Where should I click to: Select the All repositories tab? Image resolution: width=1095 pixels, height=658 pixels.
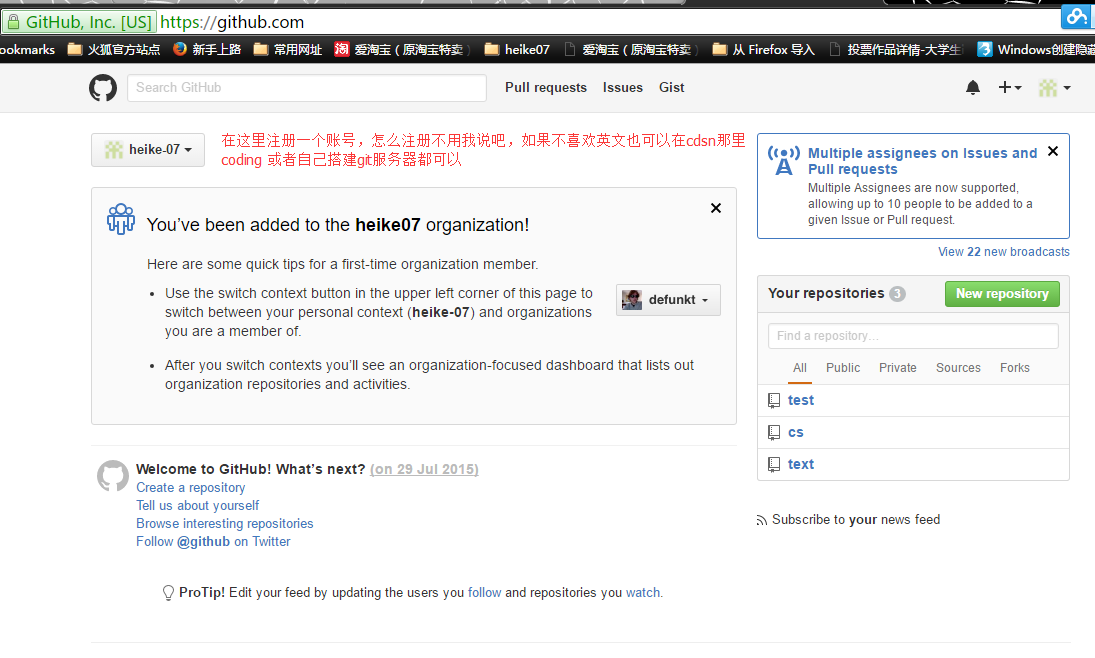point(800,368)
